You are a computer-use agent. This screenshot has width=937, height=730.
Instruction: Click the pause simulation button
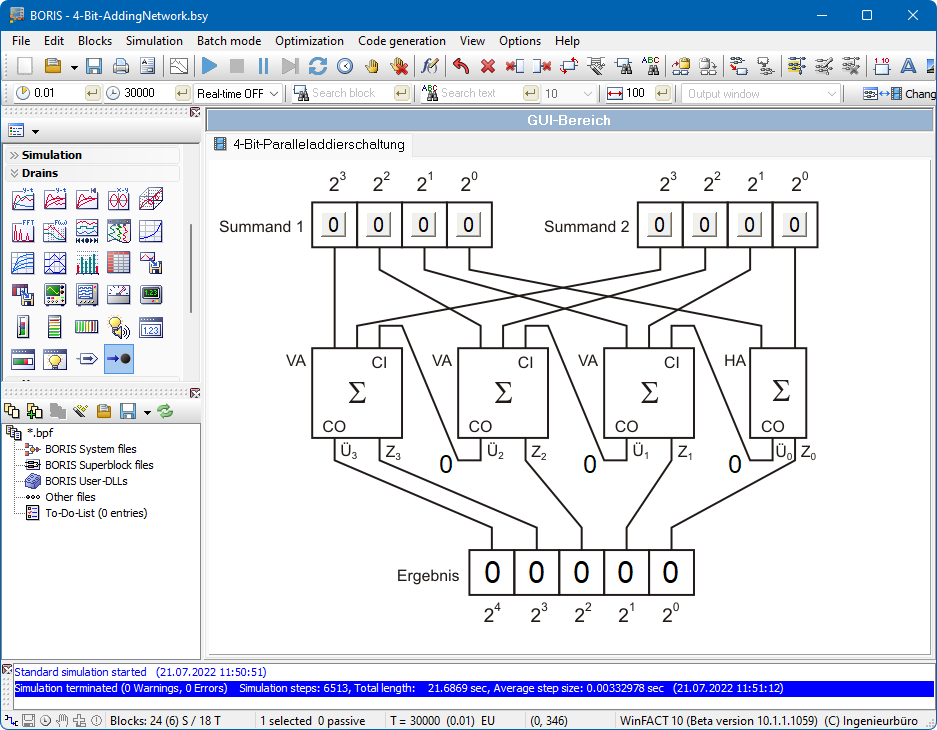263,66
